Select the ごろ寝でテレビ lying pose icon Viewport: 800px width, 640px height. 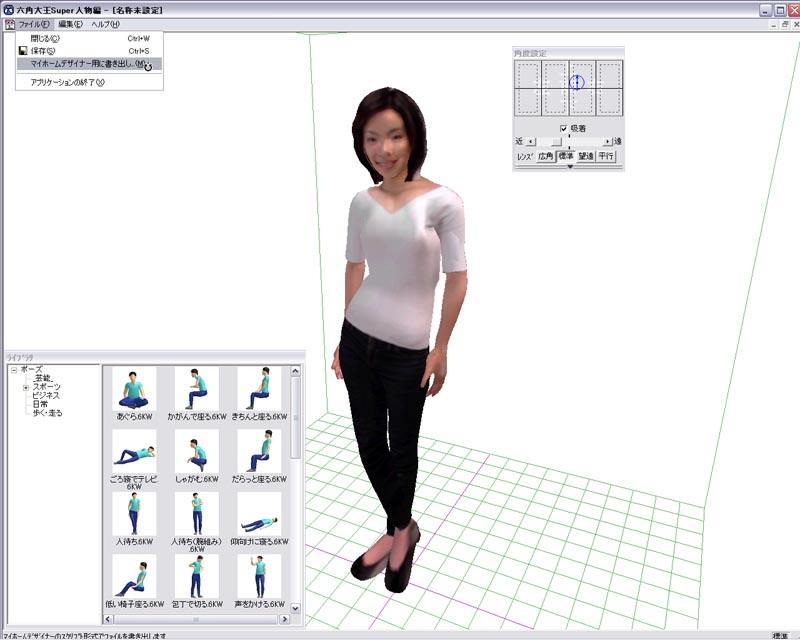click(132, 452)
